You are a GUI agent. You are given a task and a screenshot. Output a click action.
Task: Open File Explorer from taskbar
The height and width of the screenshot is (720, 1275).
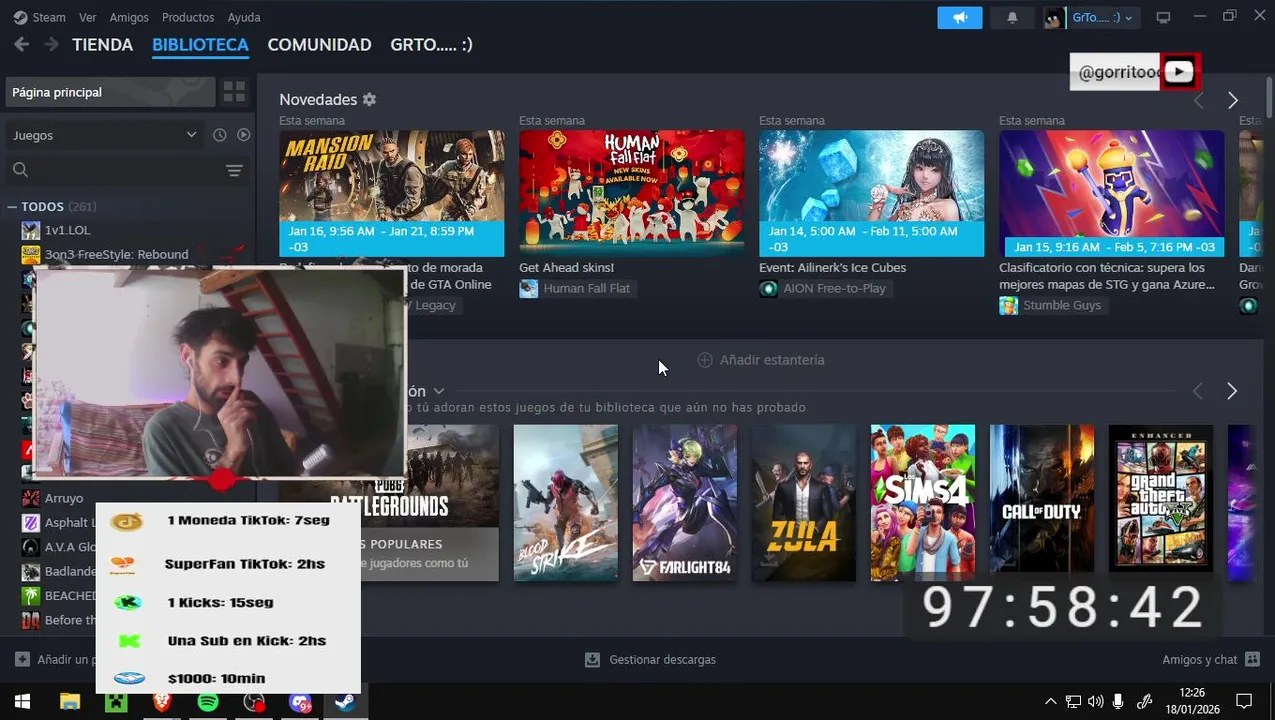[69, 702]
